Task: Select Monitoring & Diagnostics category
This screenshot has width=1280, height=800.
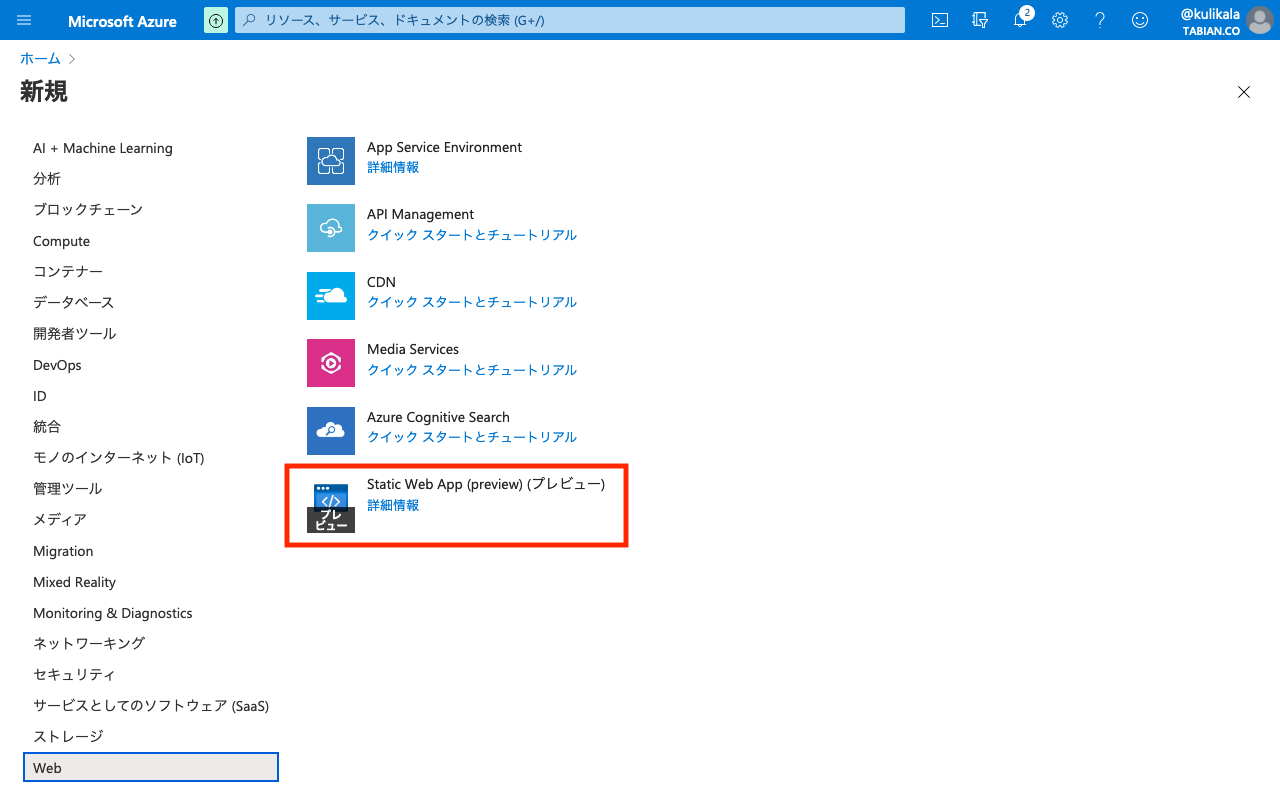Action: click(113, 613)
